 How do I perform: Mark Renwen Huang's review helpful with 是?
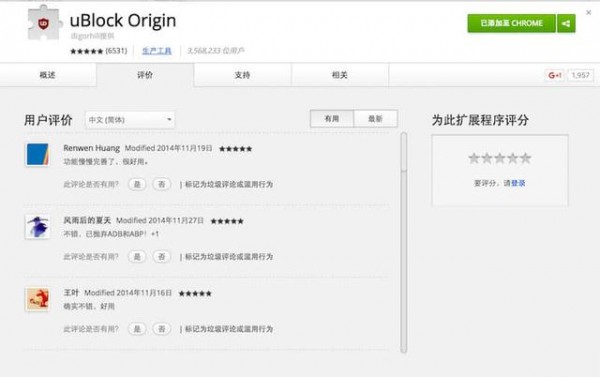pos(137,184)
